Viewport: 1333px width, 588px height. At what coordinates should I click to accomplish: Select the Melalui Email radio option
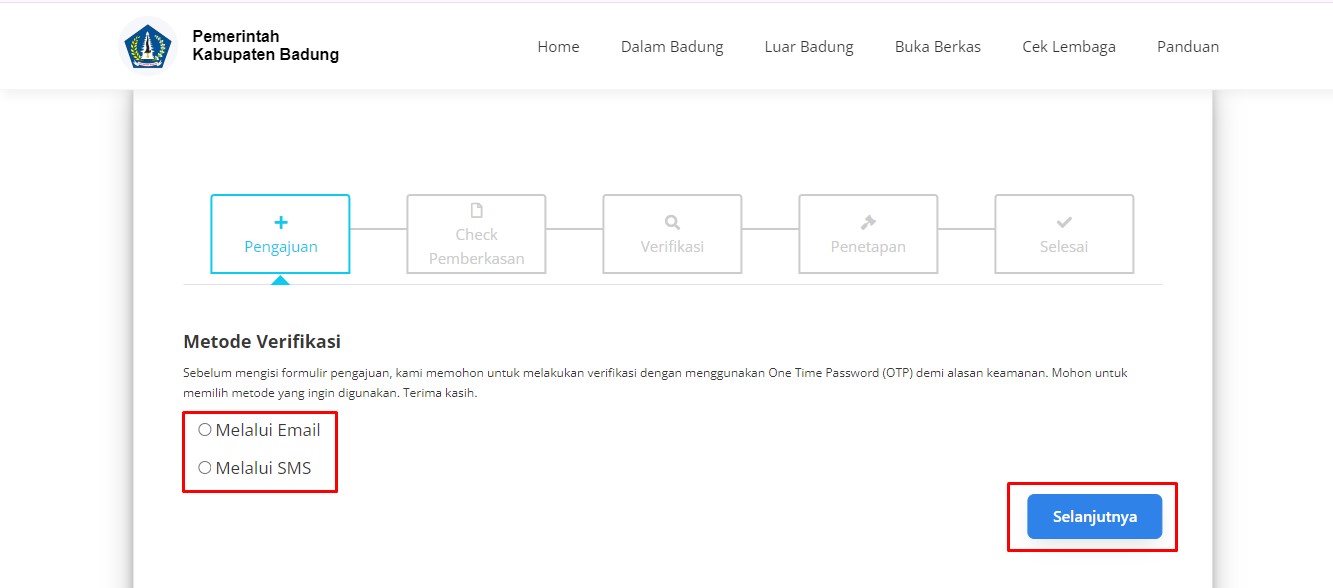(x=205, y=430)
